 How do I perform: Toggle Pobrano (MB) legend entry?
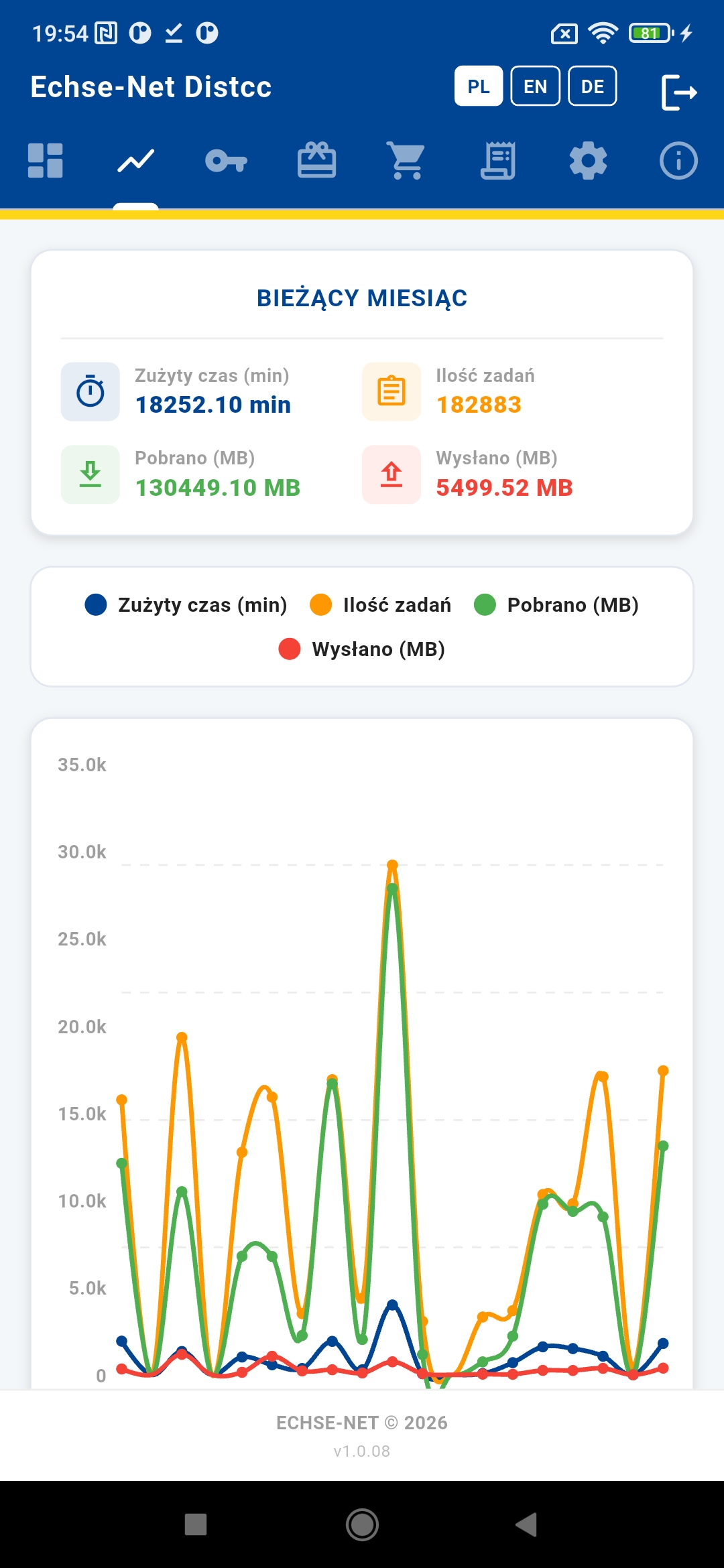(x=556, y=605)
